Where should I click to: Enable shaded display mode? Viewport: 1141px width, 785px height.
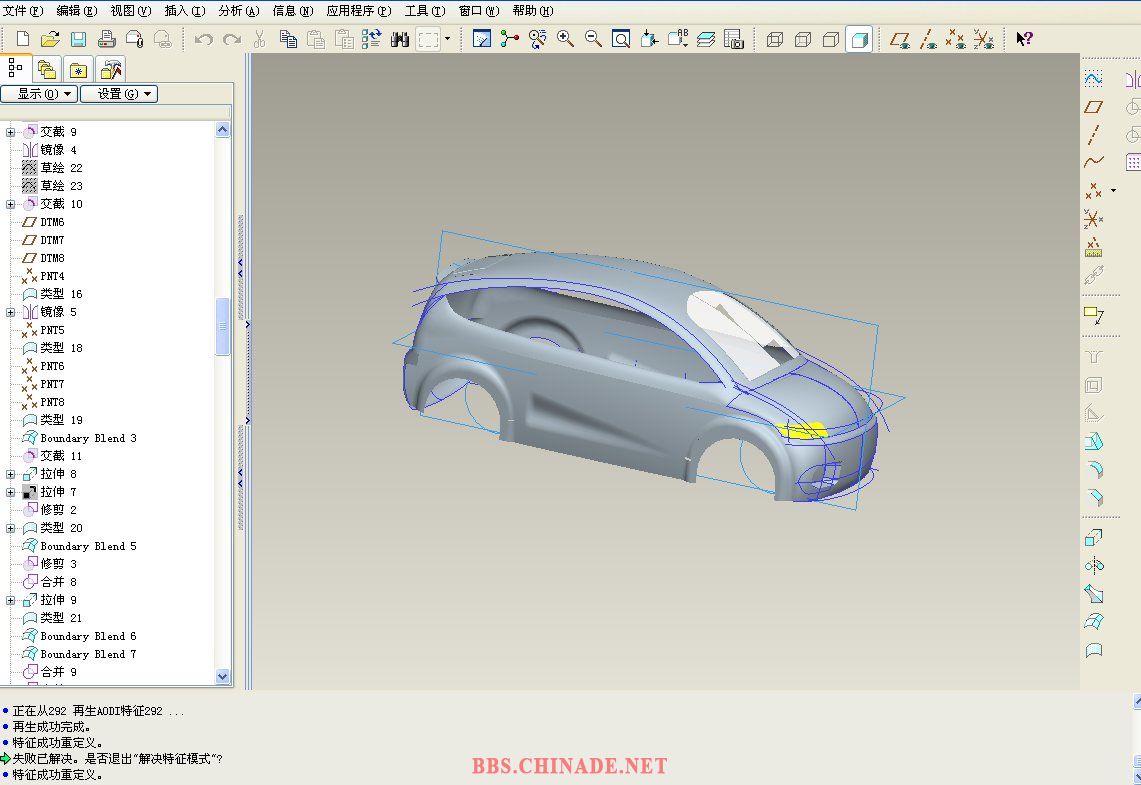(859, 39)
